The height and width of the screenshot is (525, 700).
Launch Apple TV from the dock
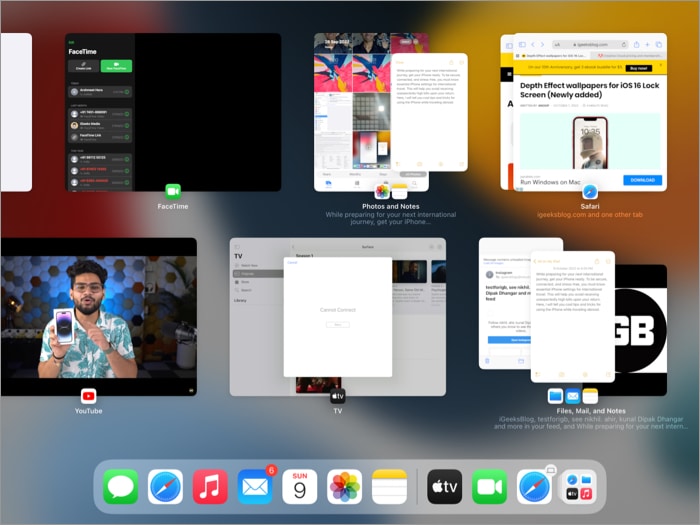445,487
